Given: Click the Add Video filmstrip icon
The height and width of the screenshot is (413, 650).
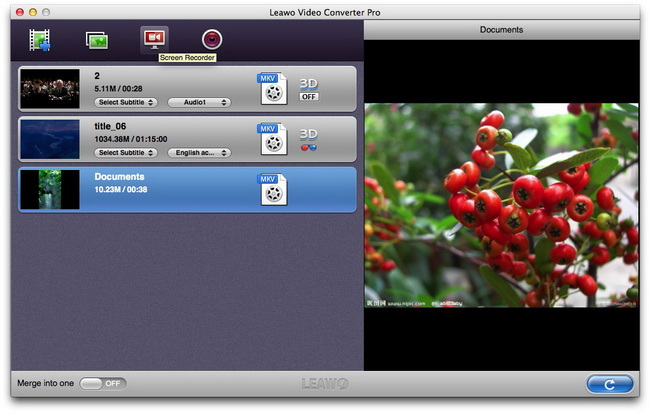Looking at the screenshot, I should pyautogui.click(x=39, y=40).
